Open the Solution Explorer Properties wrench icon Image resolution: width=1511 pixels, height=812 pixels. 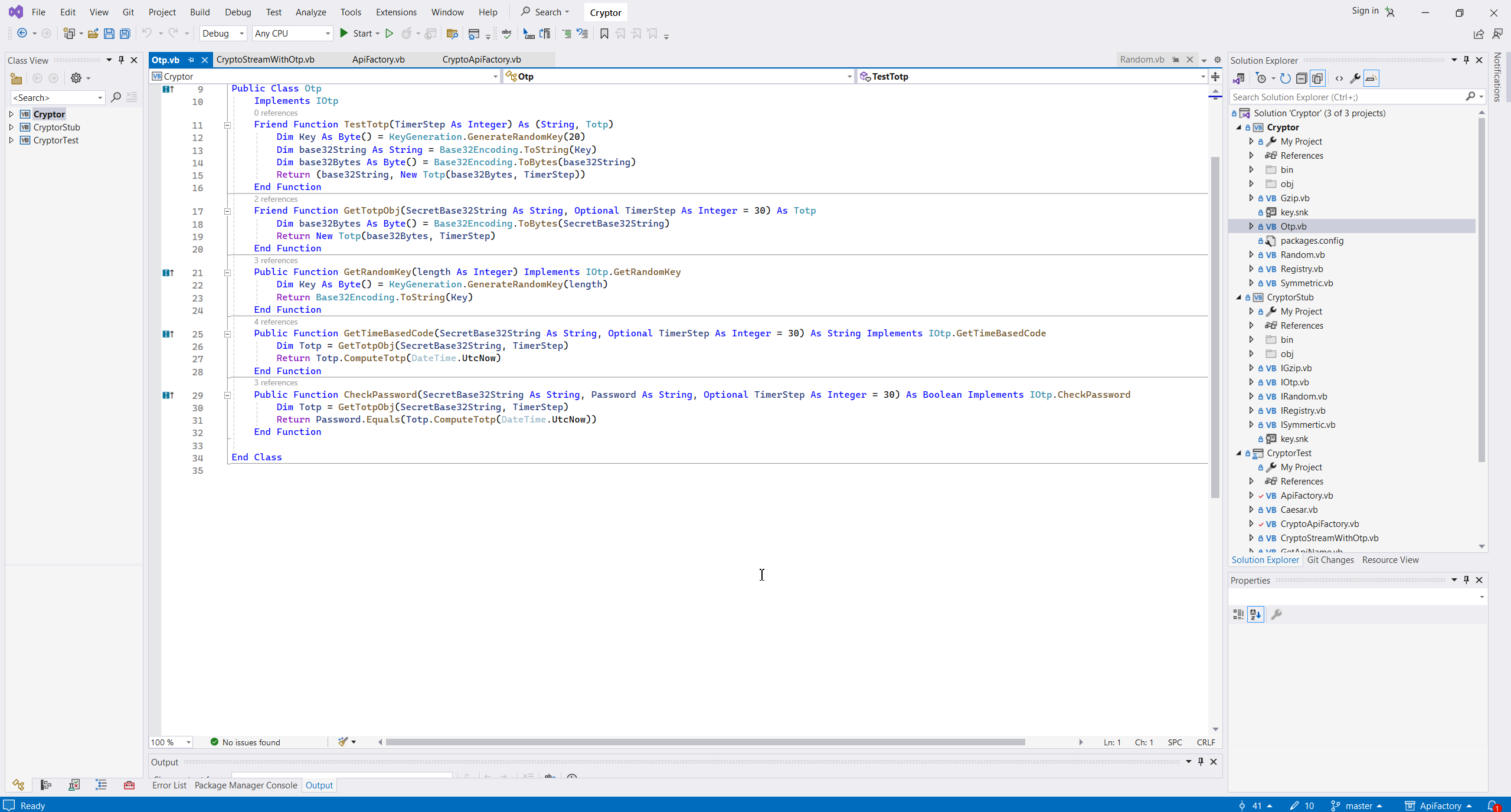(1355, 78)
